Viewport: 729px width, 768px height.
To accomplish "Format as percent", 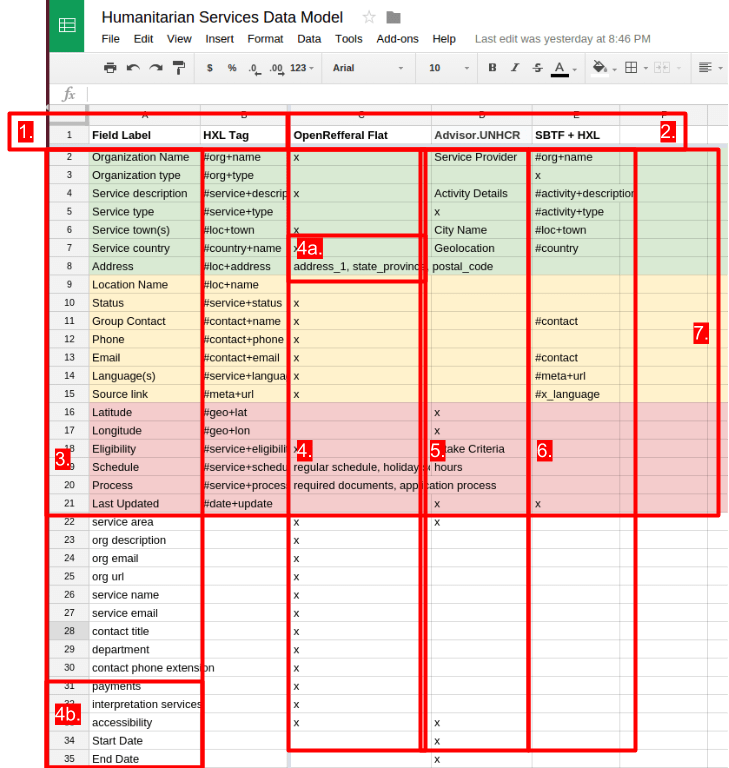I will (x=232, y=68).
